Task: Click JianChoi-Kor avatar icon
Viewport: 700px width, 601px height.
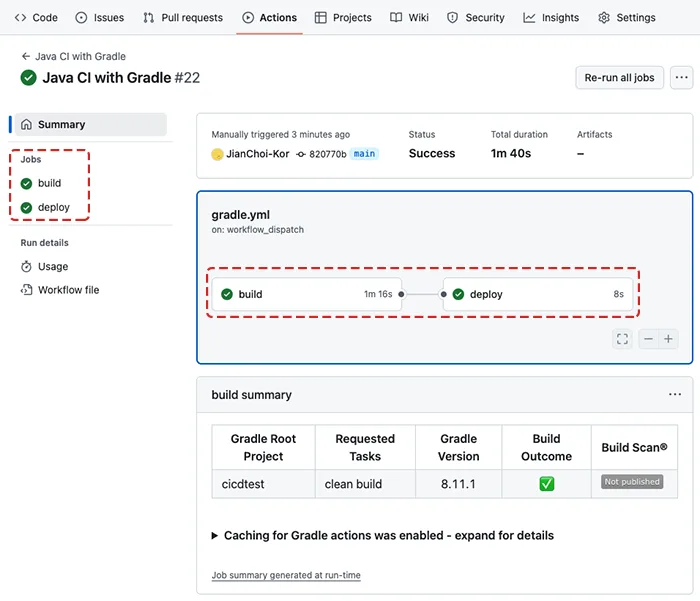Action: click(217, 154)
